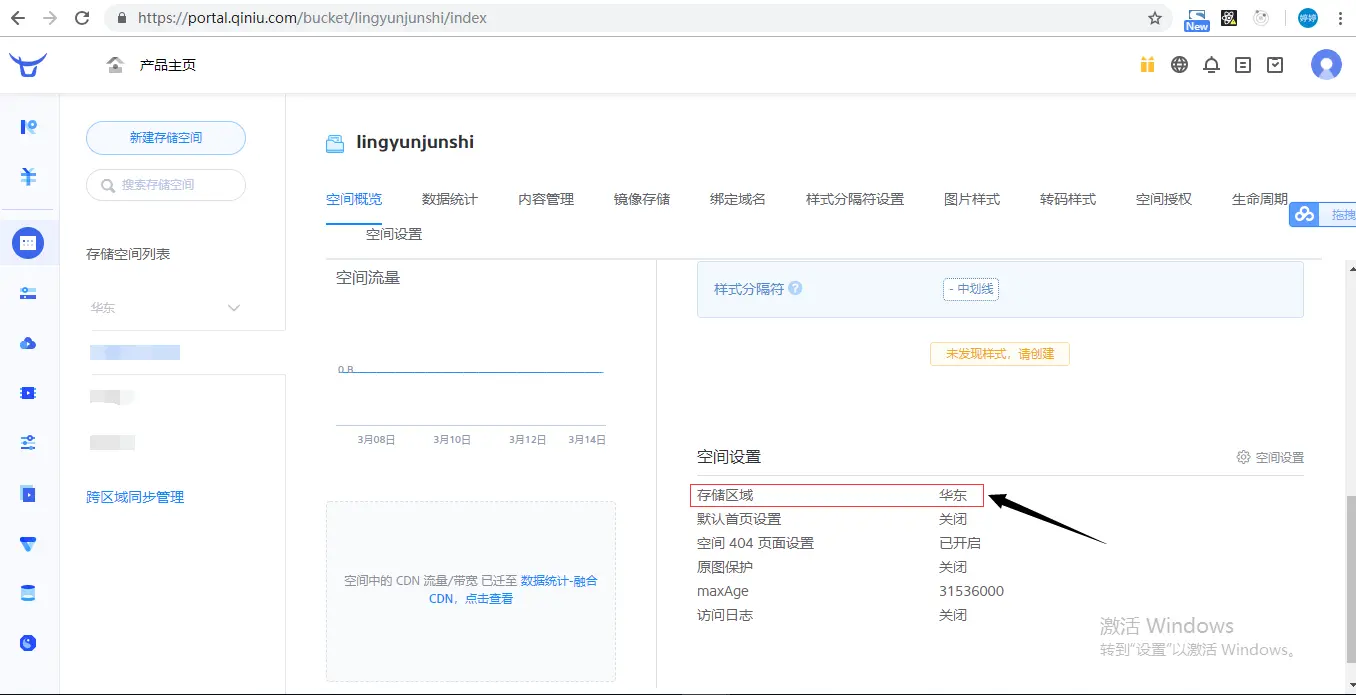Screen dimensions: 1356x695
Task: Open the 内容管理 tab
Action: 546,199
